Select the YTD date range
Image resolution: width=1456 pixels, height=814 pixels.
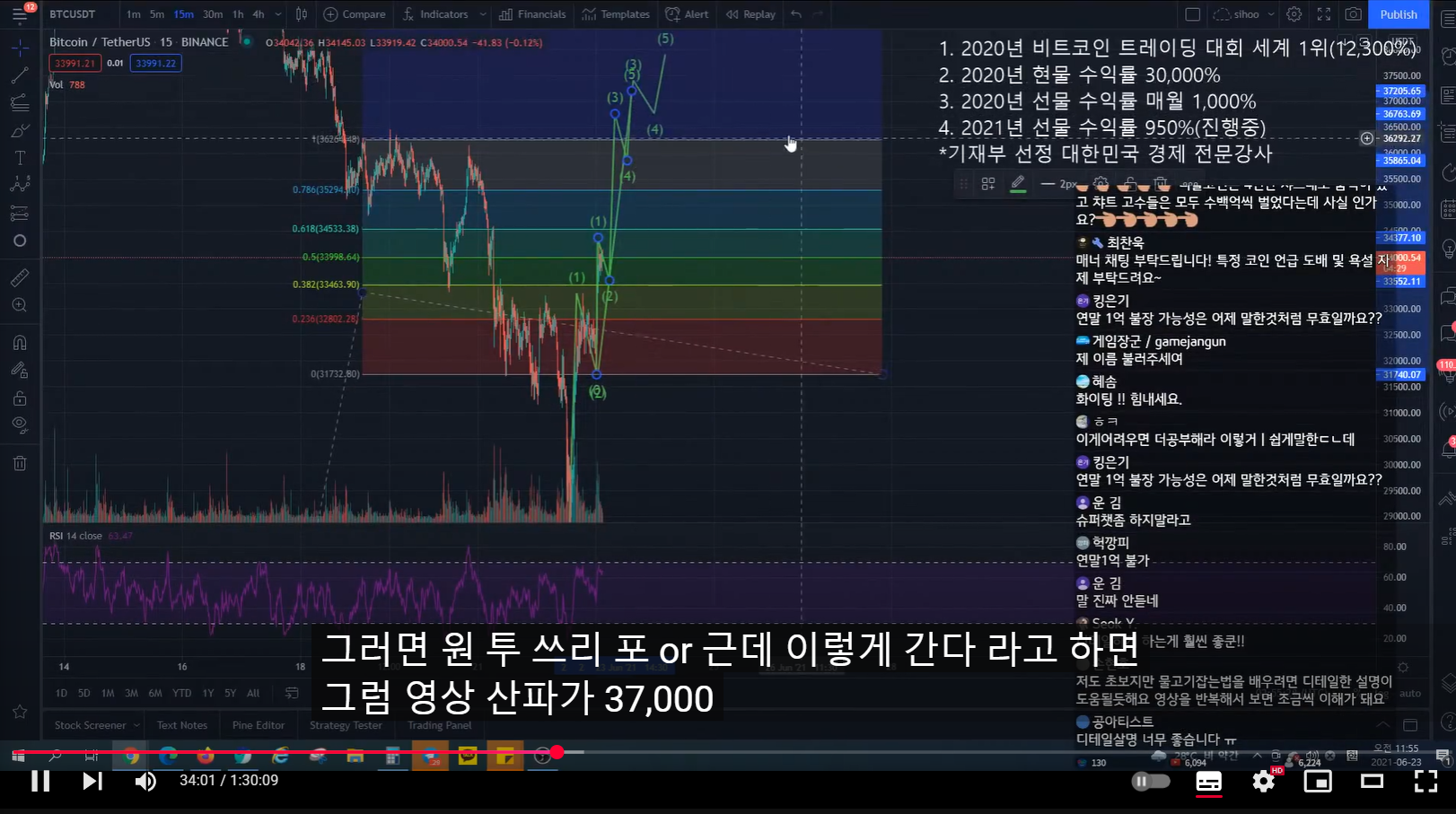[x=181, y=693]
